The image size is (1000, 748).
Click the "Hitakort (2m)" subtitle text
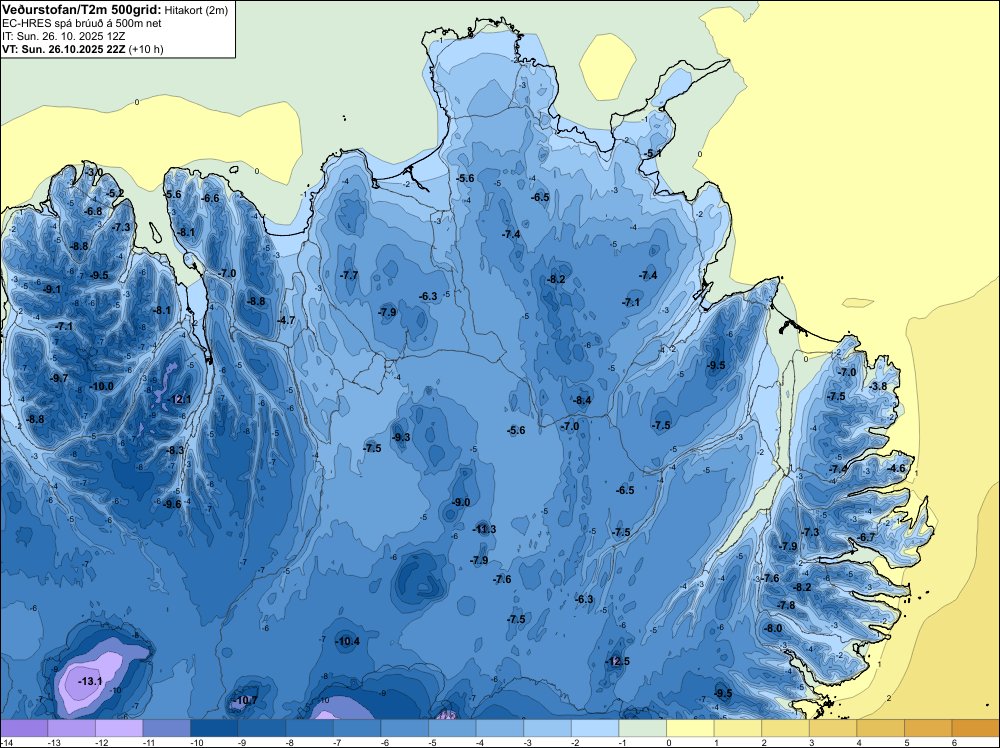(x=196, y=10)
